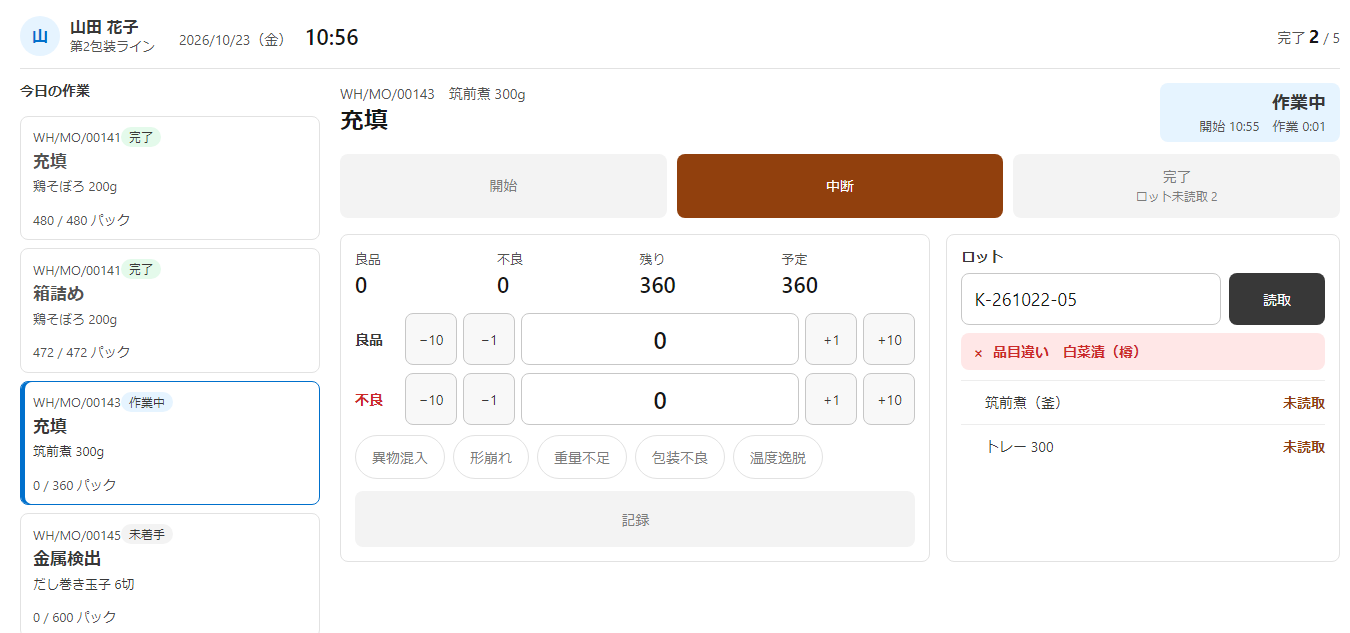Viewport: 1350px width, 633px height.
Task: Toggle the 温度逸脱 defect reason chip
Action: [778, 457]
